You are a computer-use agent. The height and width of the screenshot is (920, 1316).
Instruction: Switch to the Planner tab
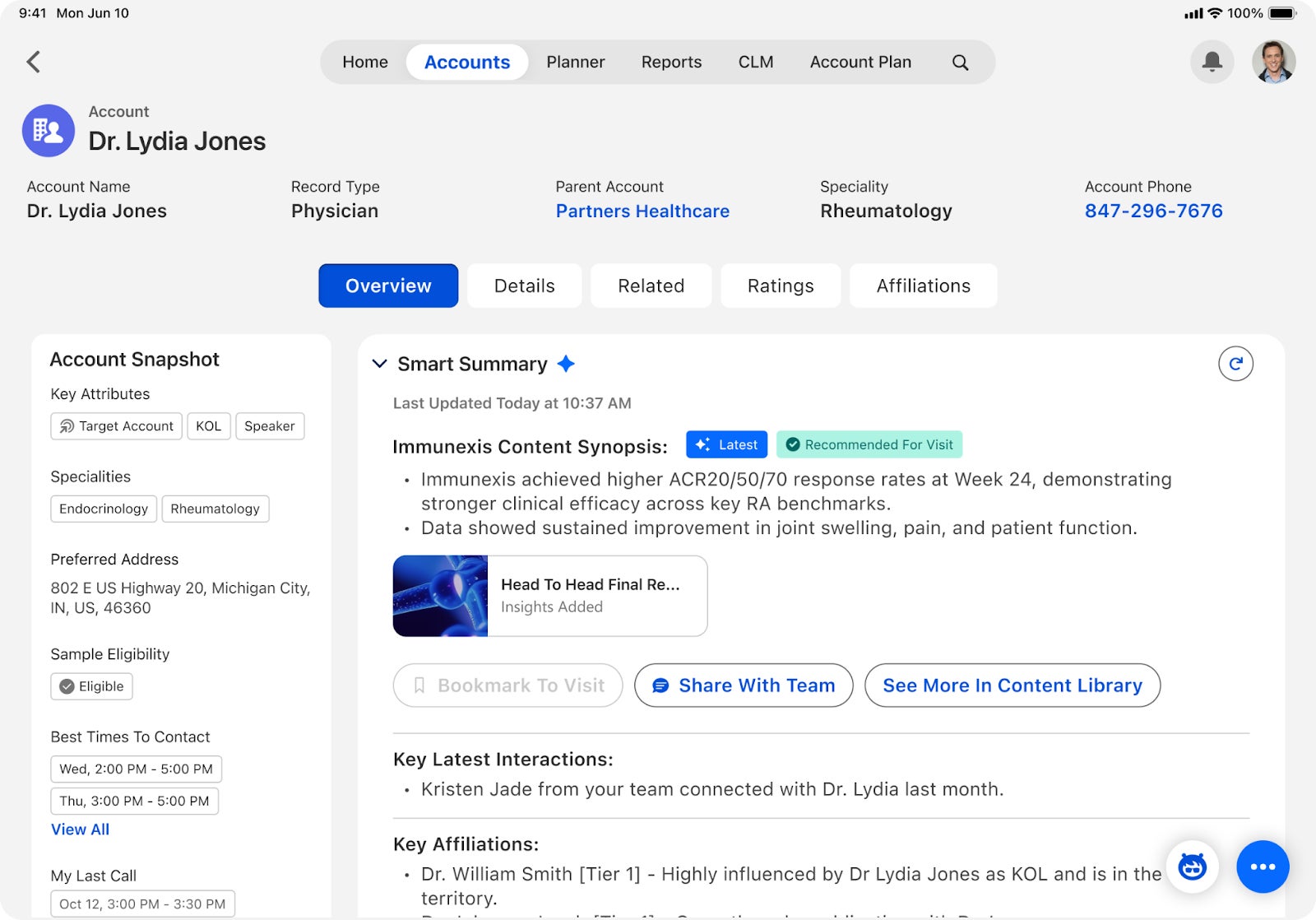click(x=575, y=63)
